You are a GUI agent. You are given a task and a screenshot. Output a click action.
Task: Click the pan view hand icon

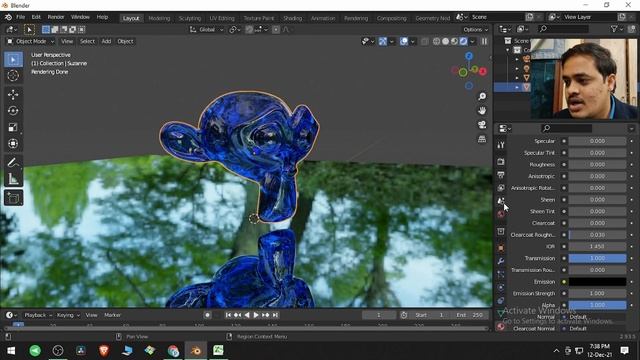(x=482, y=111)
